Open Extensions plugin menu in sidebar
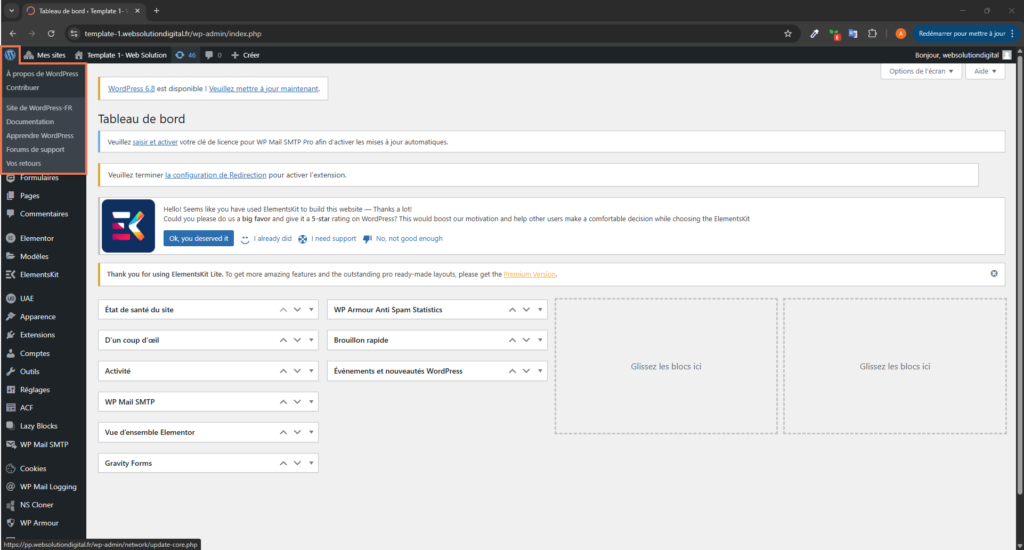 (x=37, y=335)
